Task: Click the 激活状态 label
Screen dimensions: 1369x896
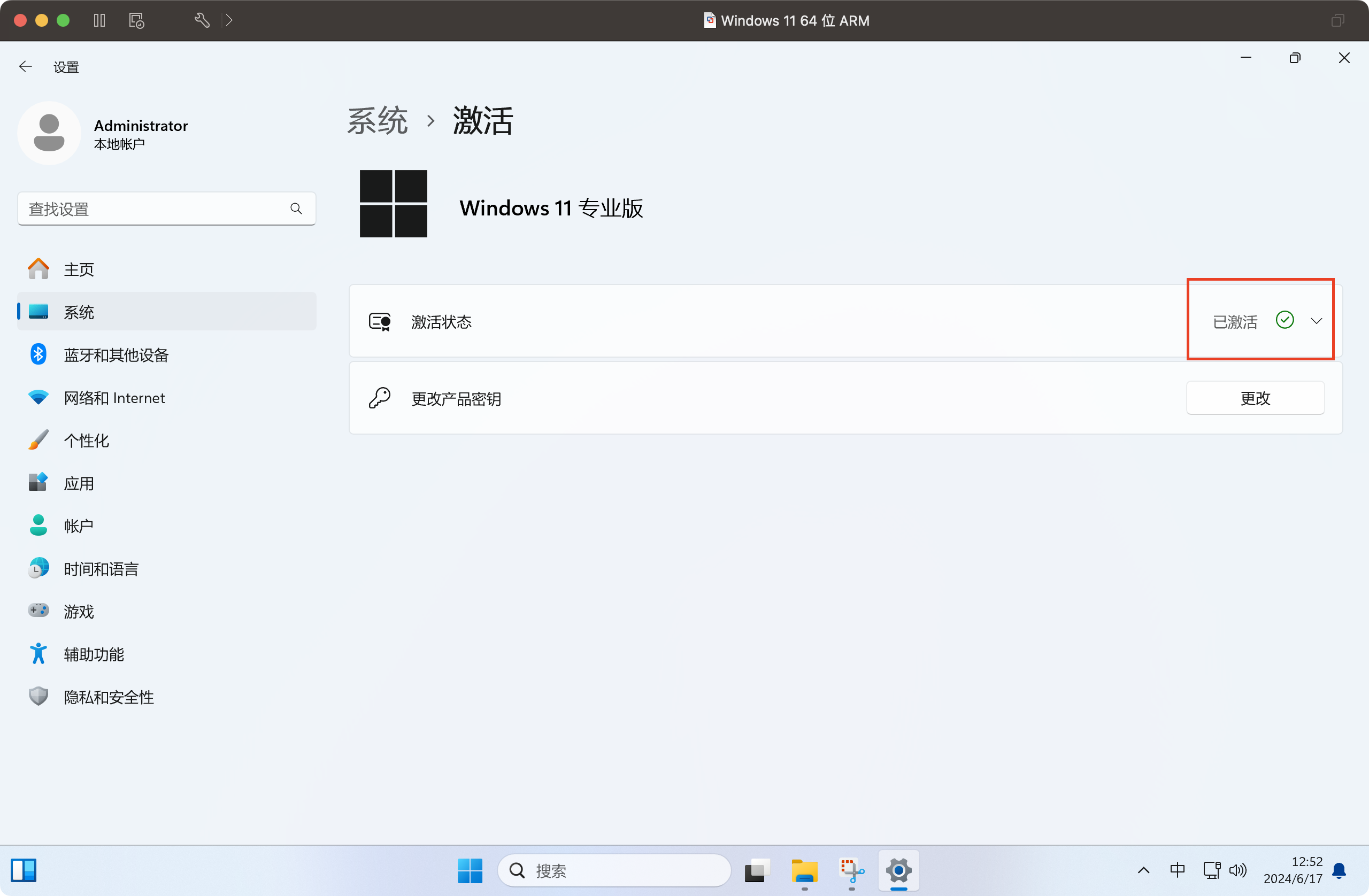Action: coord(441,322)
